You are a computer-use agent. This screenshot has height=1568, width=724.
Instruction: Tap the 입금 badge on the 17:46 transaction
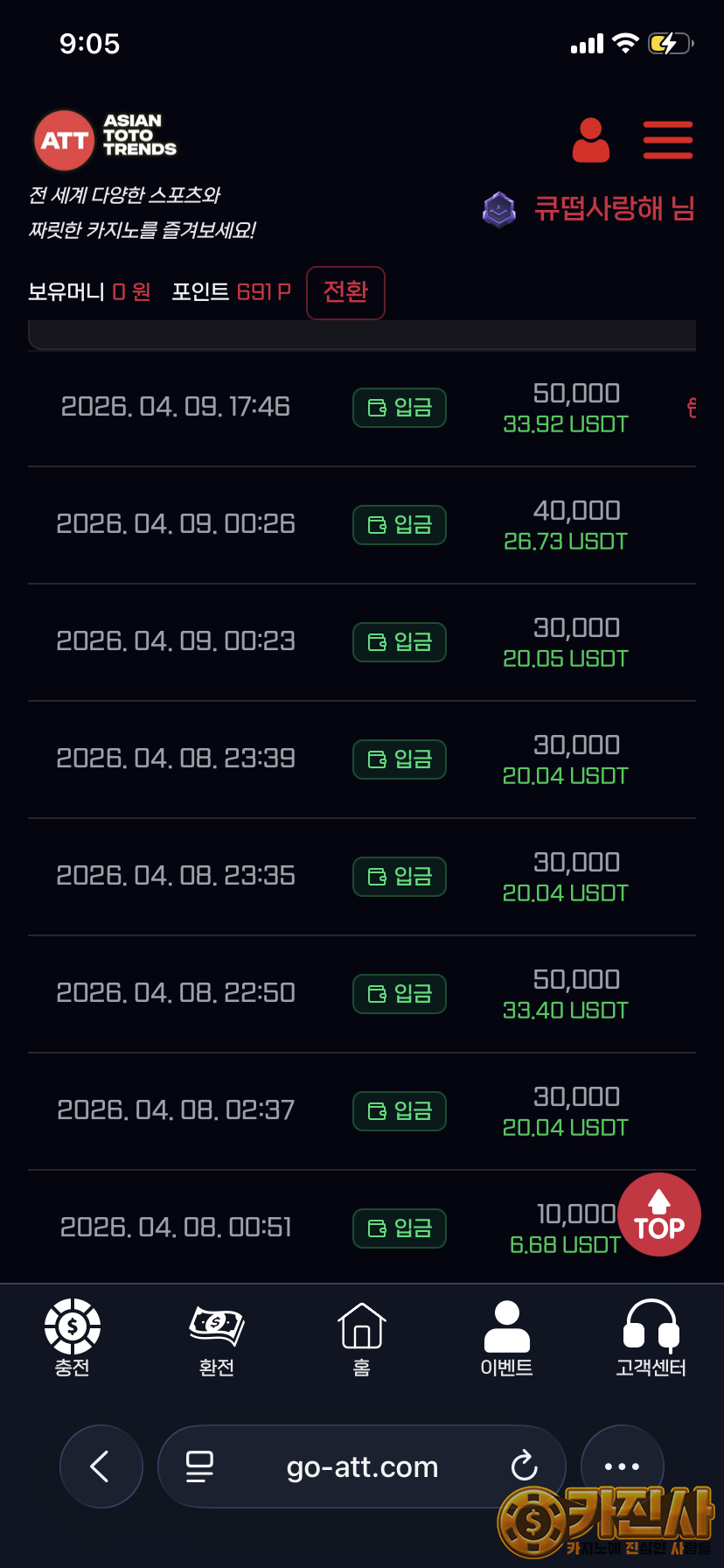400,408
